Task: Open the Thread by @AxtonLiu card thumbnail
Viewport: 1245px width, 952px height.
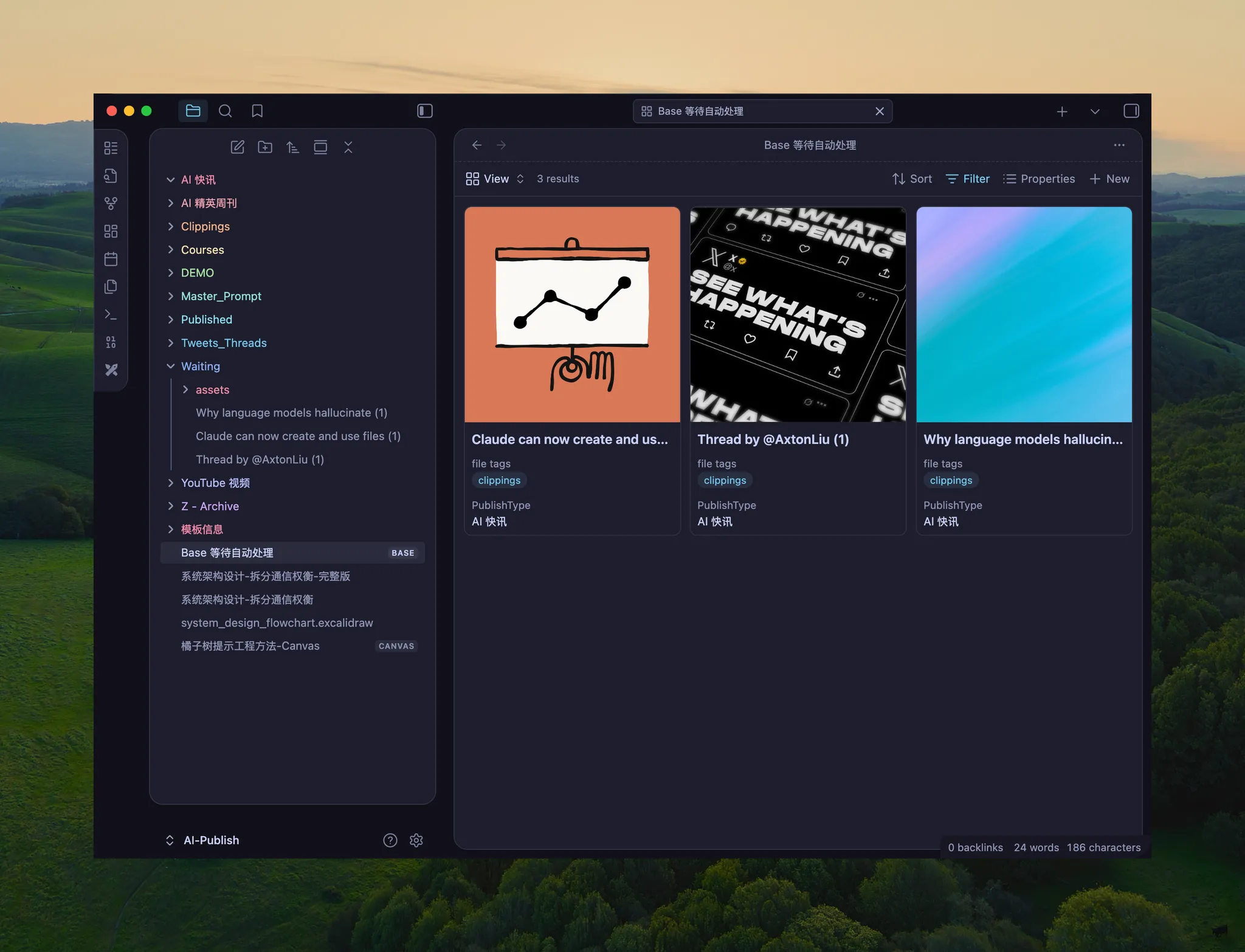Action: click(798, 314)
